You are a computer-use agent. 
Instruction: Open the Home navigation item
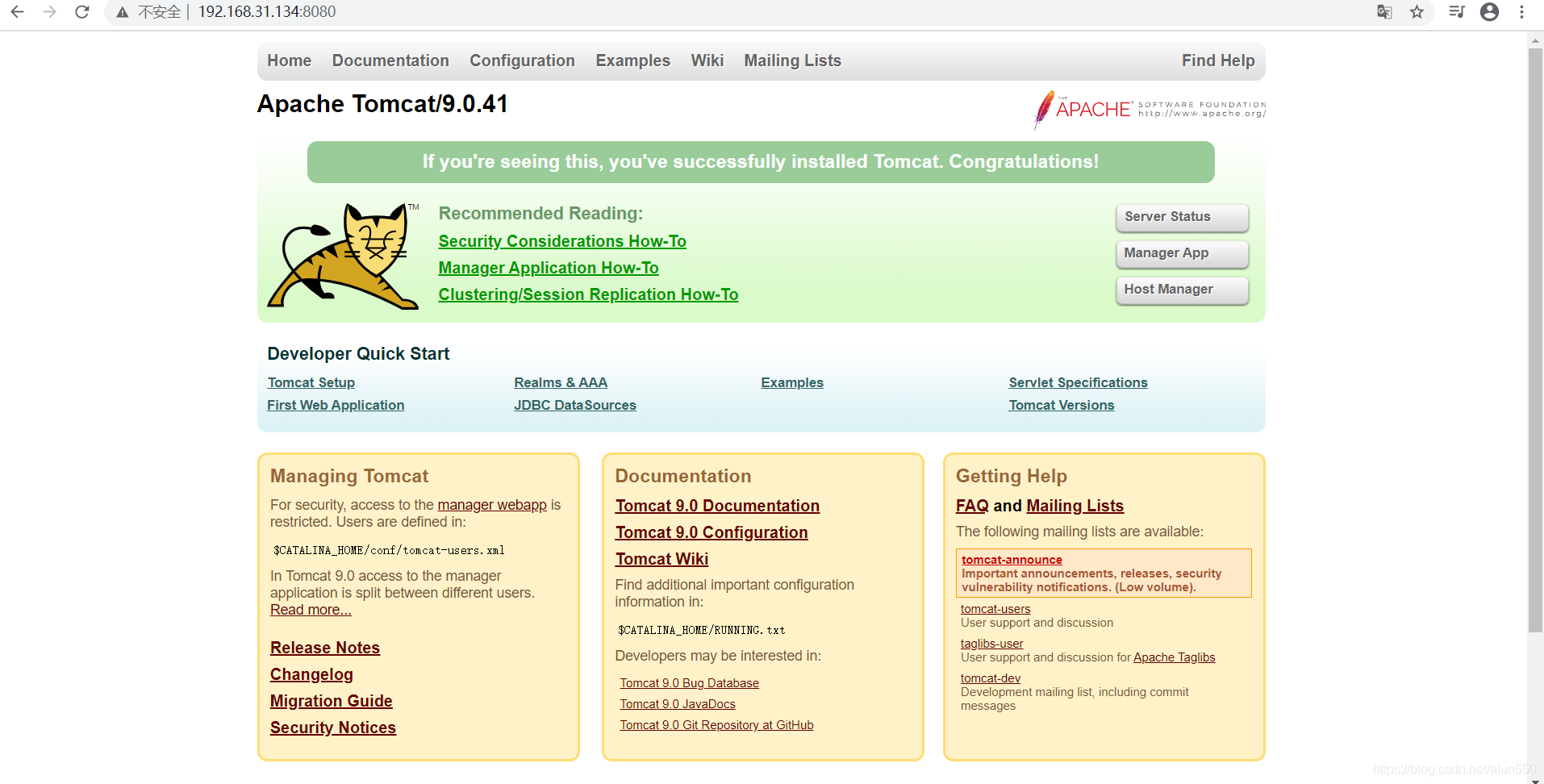tap(289, 60)
